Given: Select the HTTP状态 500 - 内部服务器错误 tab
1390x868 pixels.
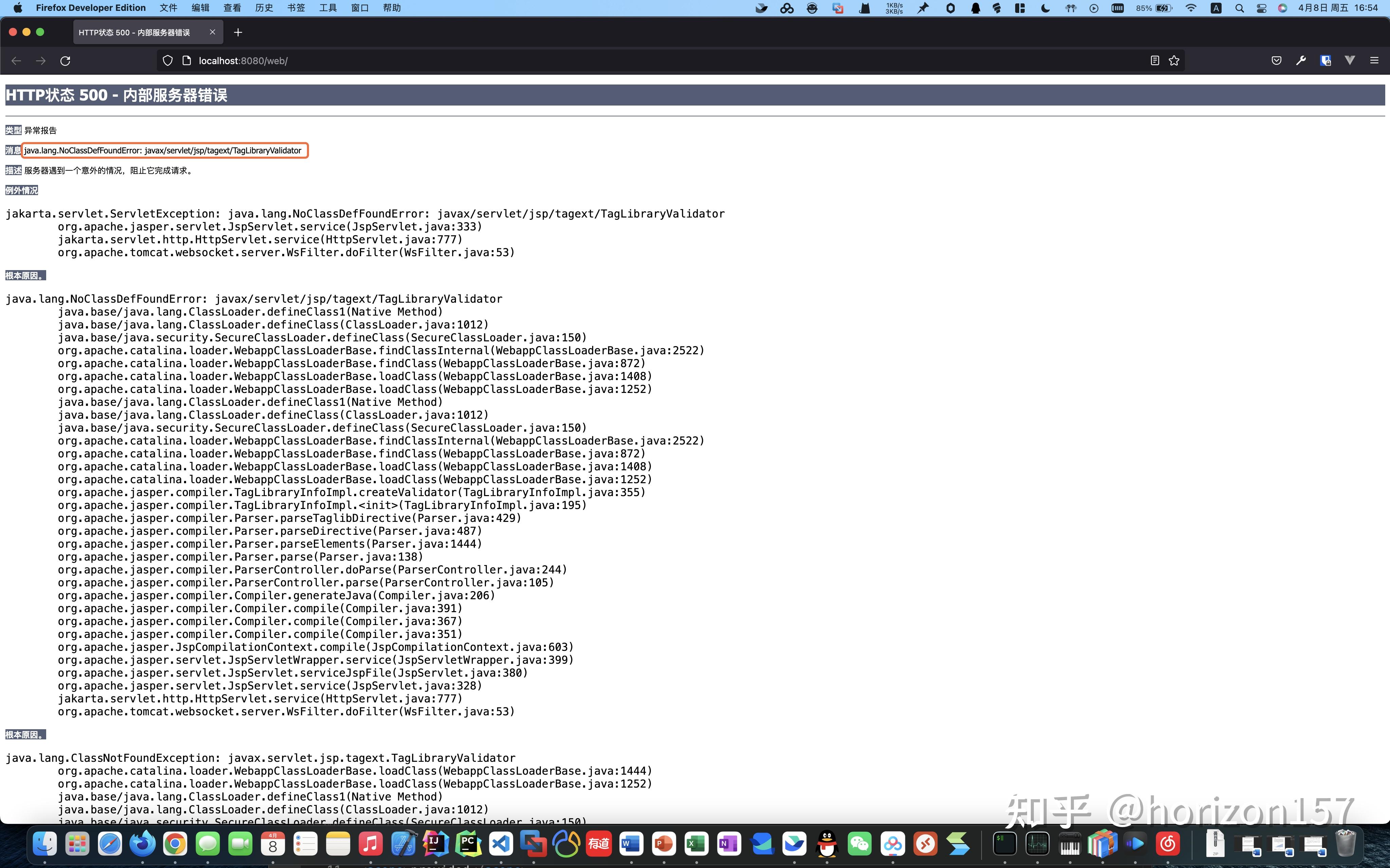Looking at the screenshot, I should pyautogui.click(x=148, y=32).
